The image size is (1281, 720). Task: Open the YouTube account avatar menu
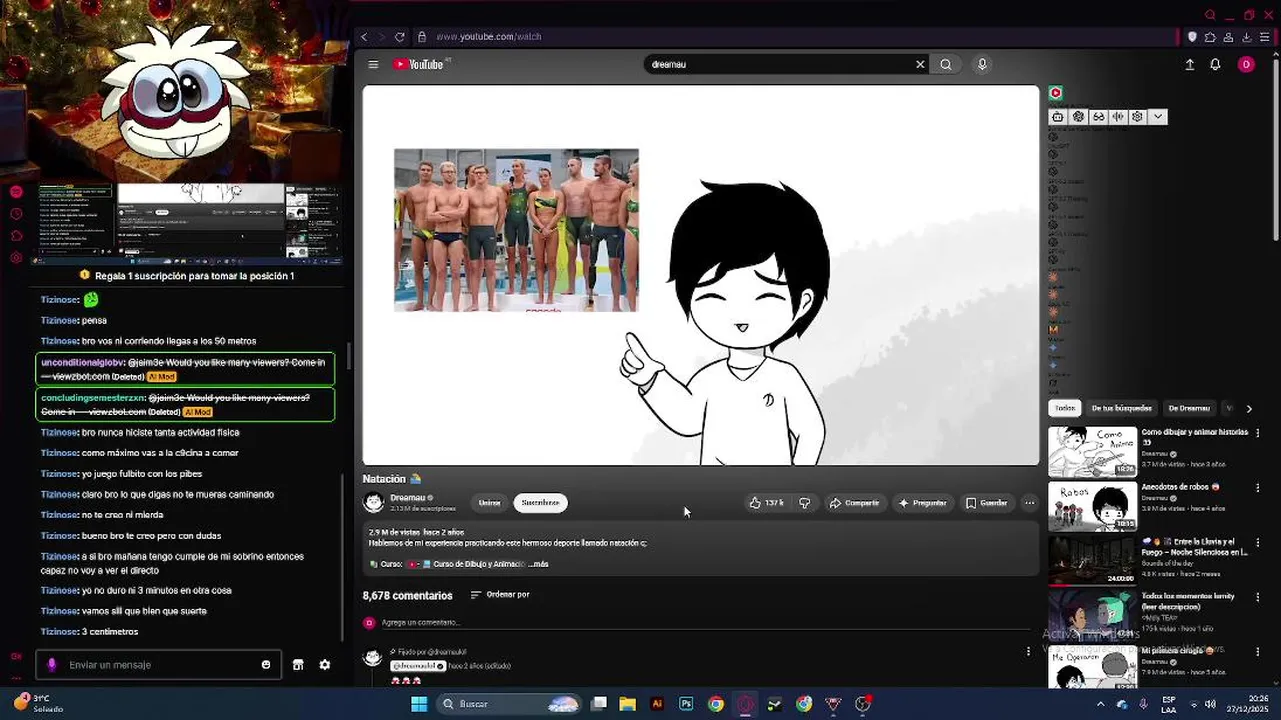[x=1246, y=64]
